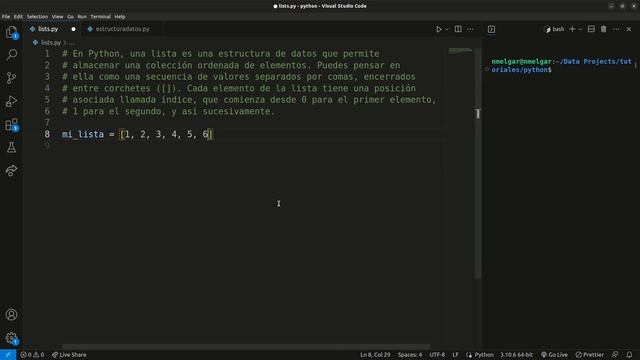This screenshot has width=640, height=360.
Task: Click Live Share in status bar
Action: tap(69, 355)
